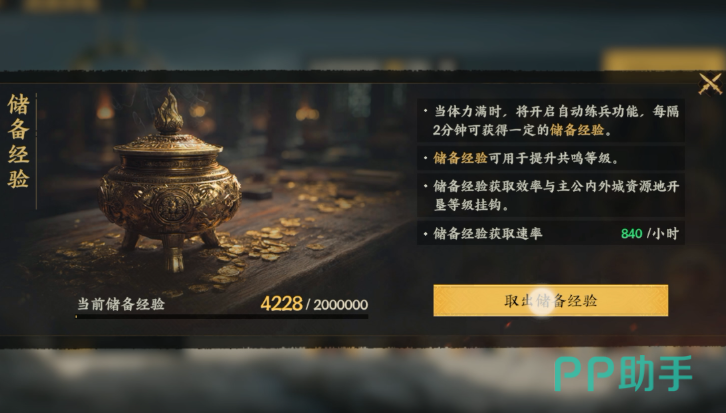
Task: Click the green 840 rate value
Action: point(632,233)
